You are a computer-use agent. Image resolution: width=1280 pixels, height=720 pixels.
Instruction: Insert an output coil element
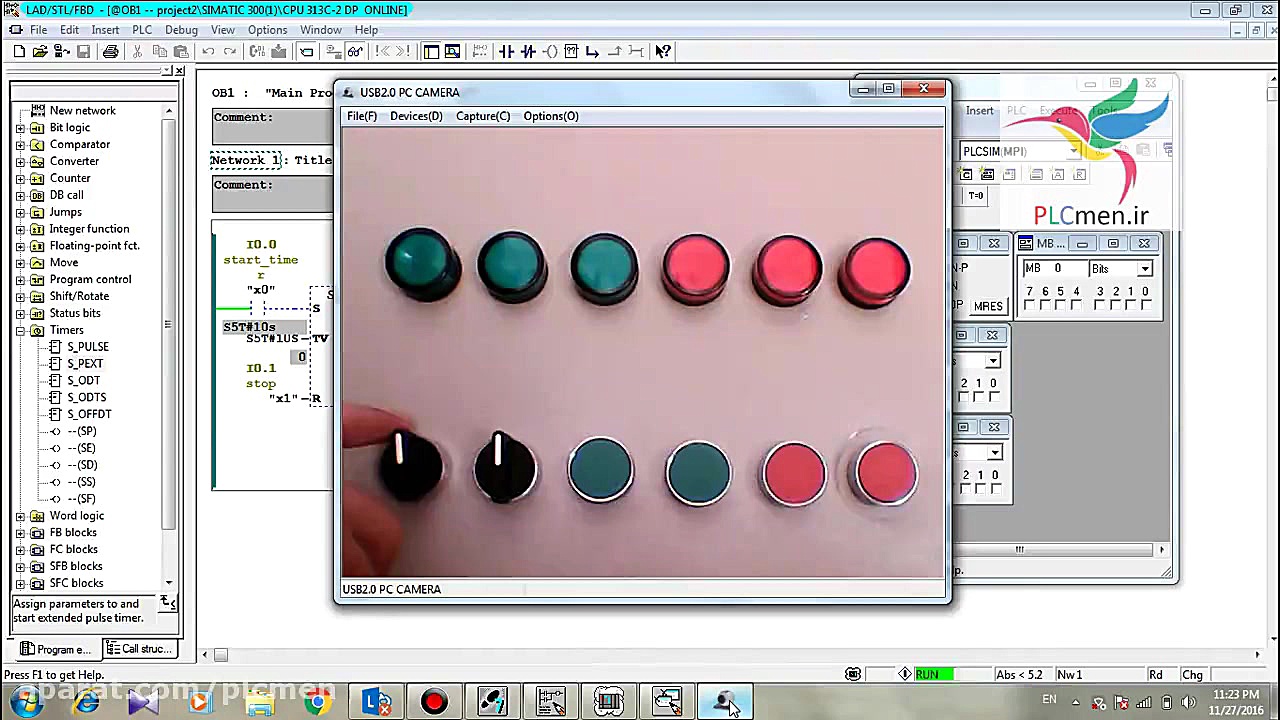(x=549, y=52)
